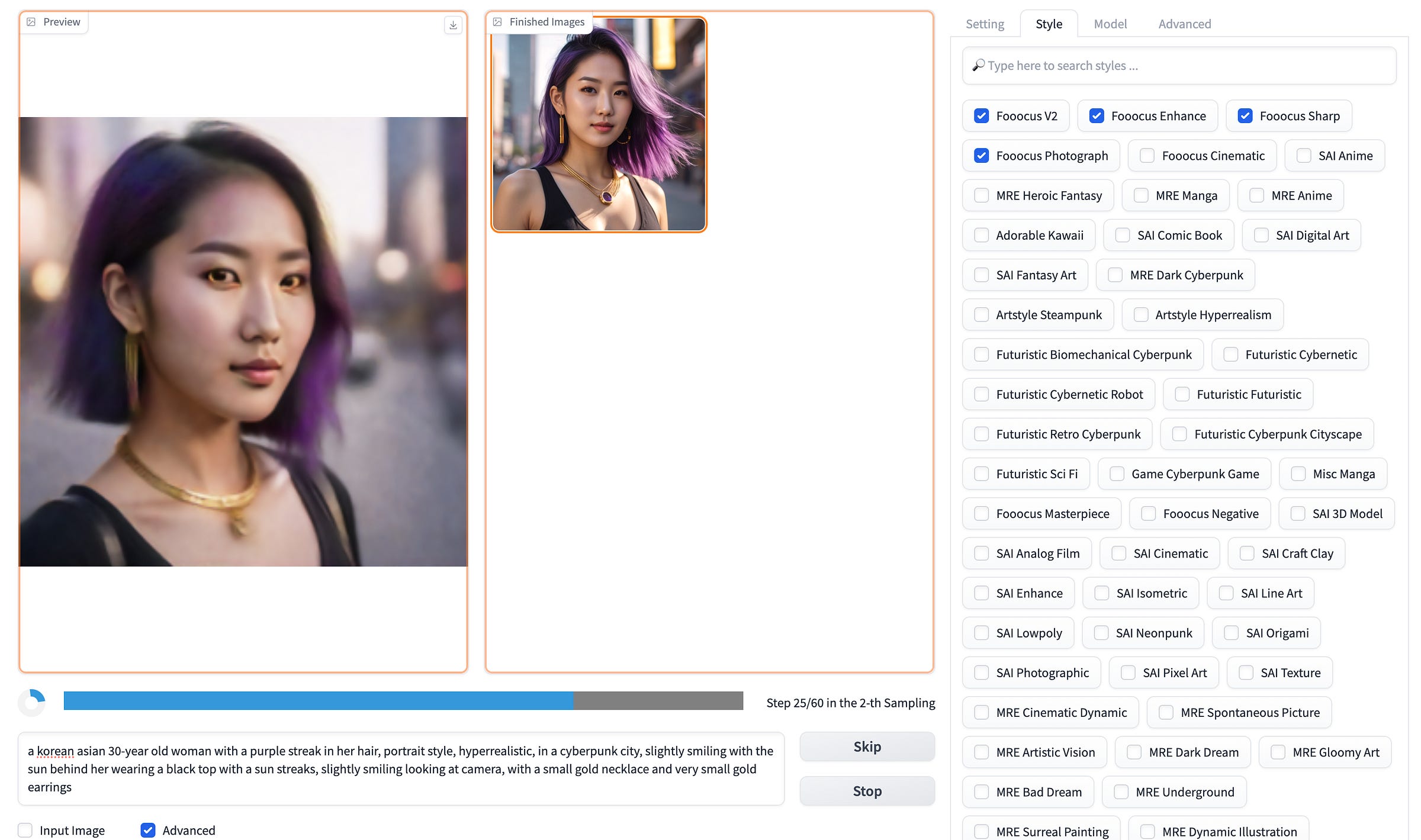Select the Futuristic Cyberpunk Cityscape style
The width and height of the screenshot is (1421, 840).
tap(1179, 434)
